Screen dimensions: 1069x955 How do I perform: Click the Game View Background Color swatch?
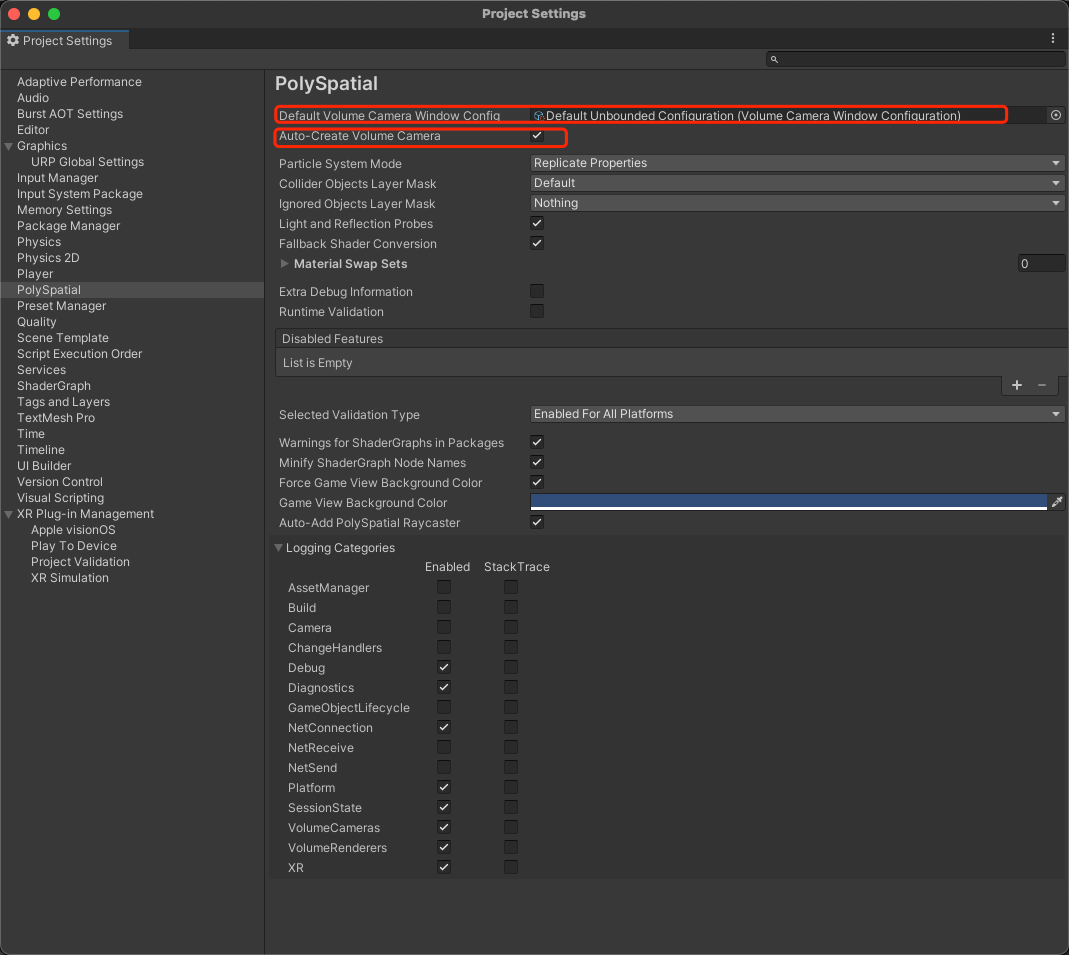[788, 502]
